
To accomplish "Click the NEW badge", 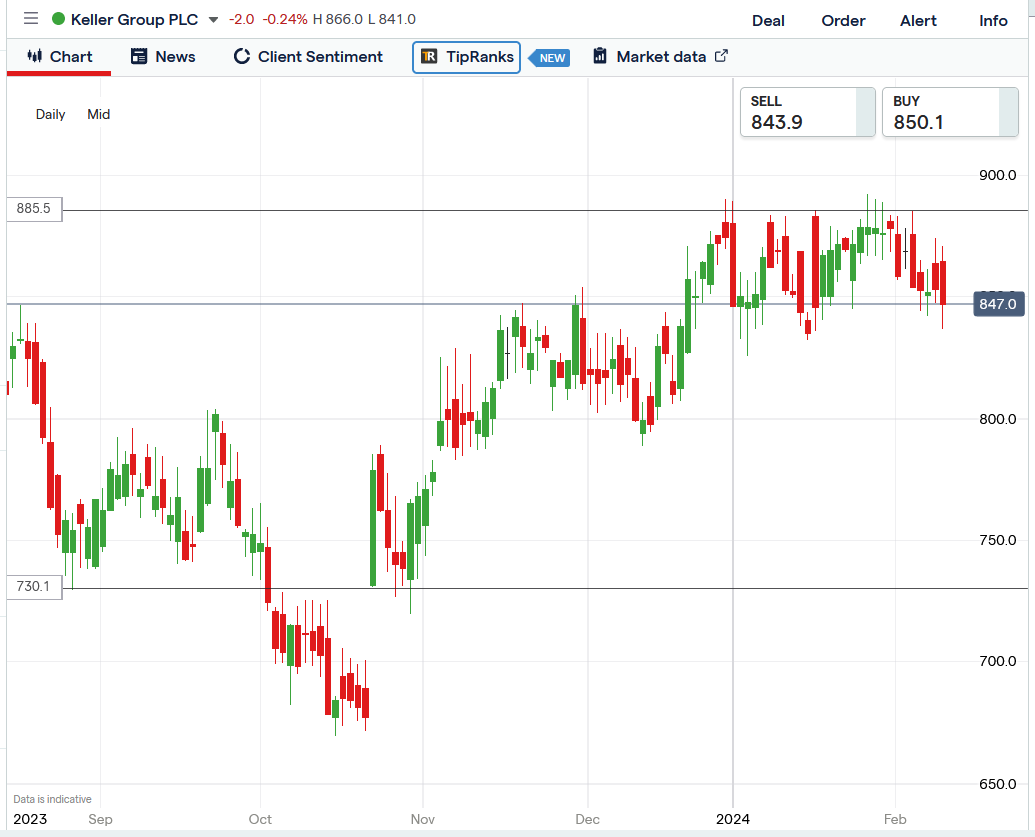I will 551,58.
